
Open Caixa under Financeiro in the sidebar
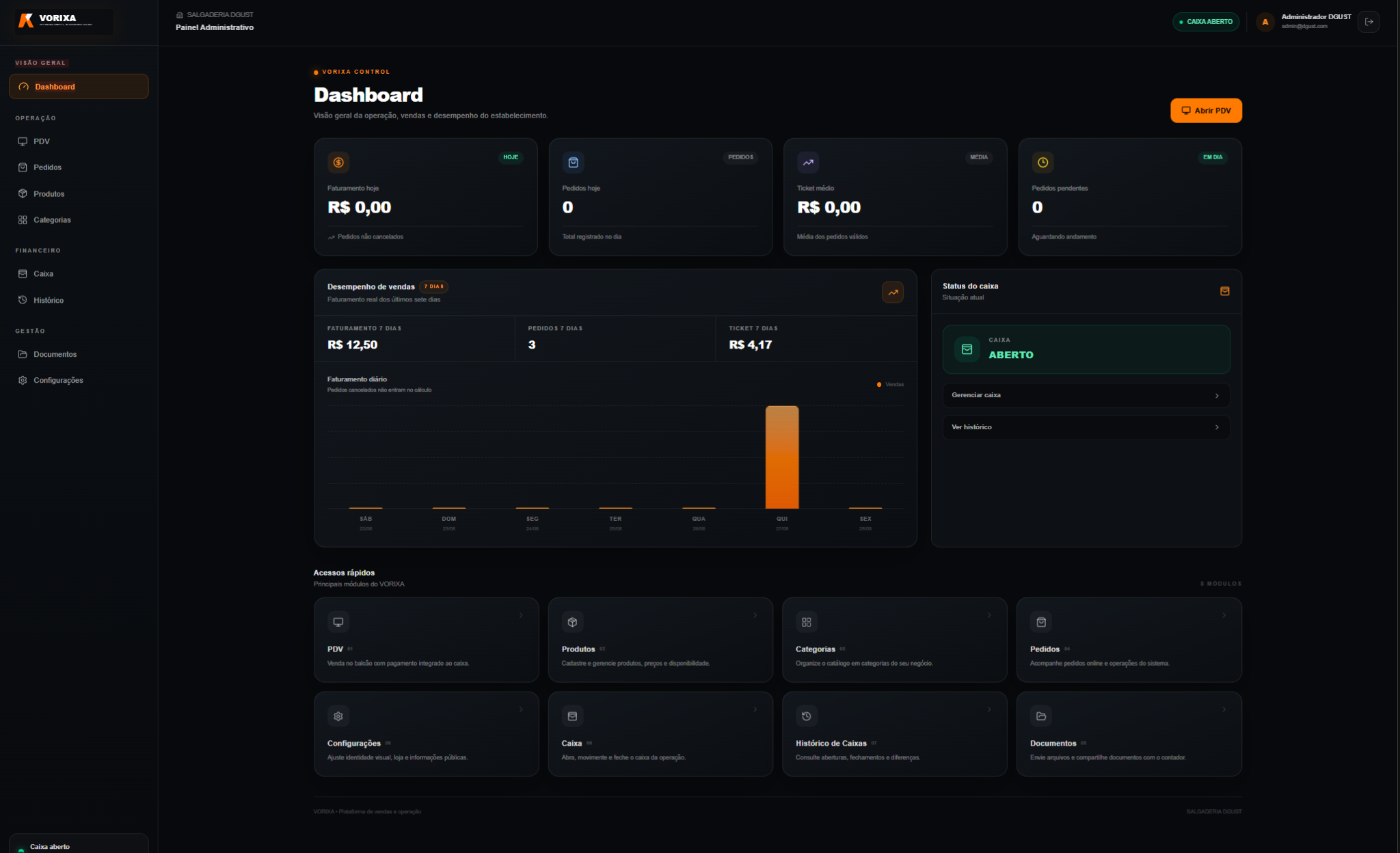pyautogui.click(x=79, y=274)
